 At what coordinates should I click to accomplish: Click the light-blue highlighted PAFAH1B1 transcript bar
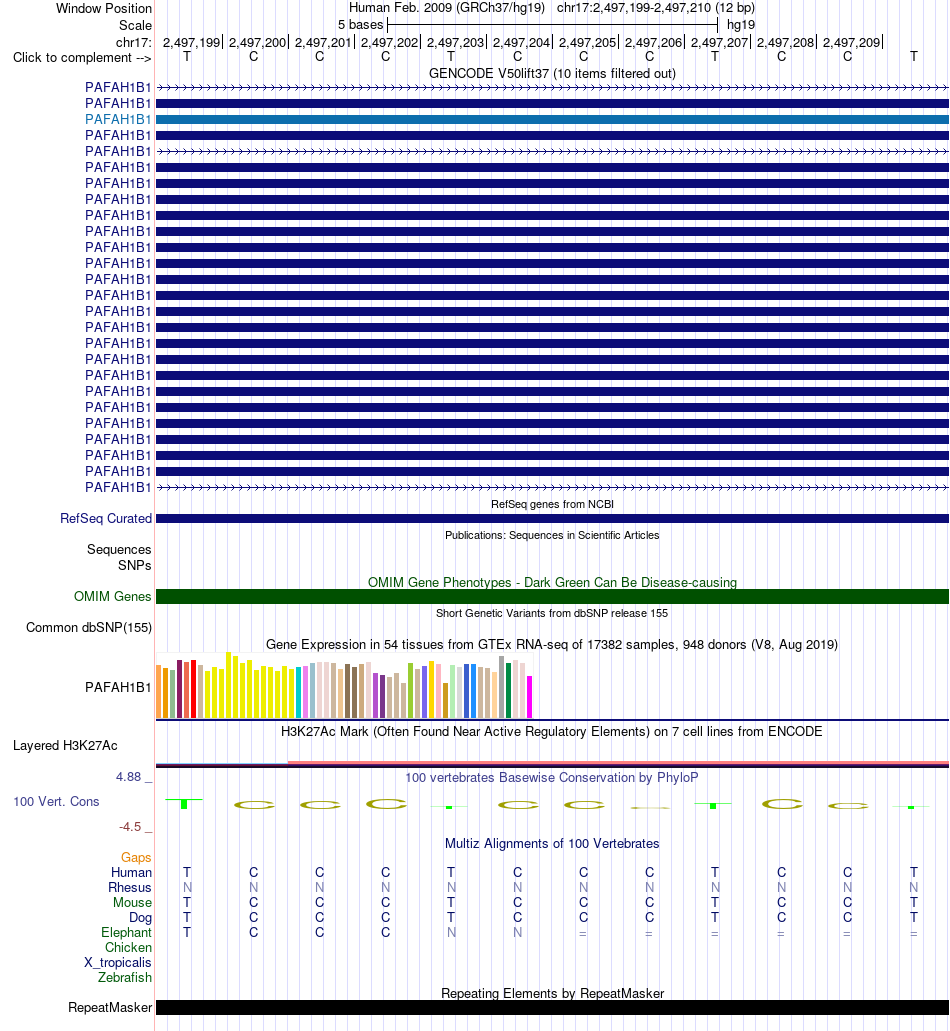click(x=552, y=120)
